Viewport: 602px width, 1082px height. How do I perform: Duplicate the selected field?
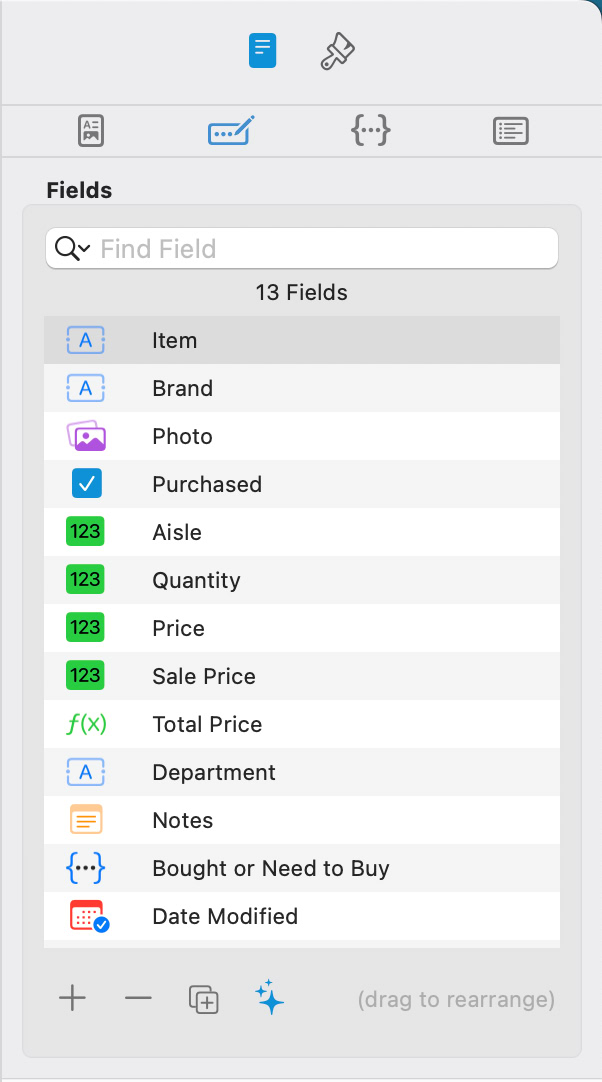pyautogui.click(x=204, y=998)
